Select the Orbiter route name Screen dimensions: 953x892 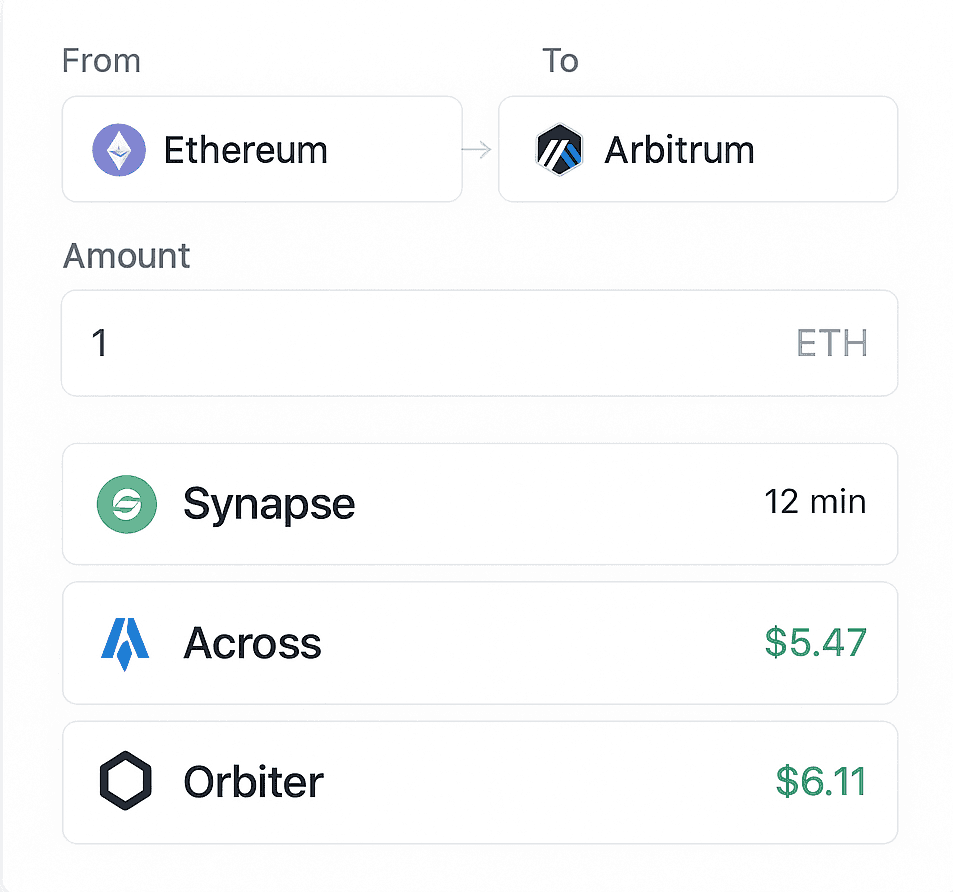point(253,782)
